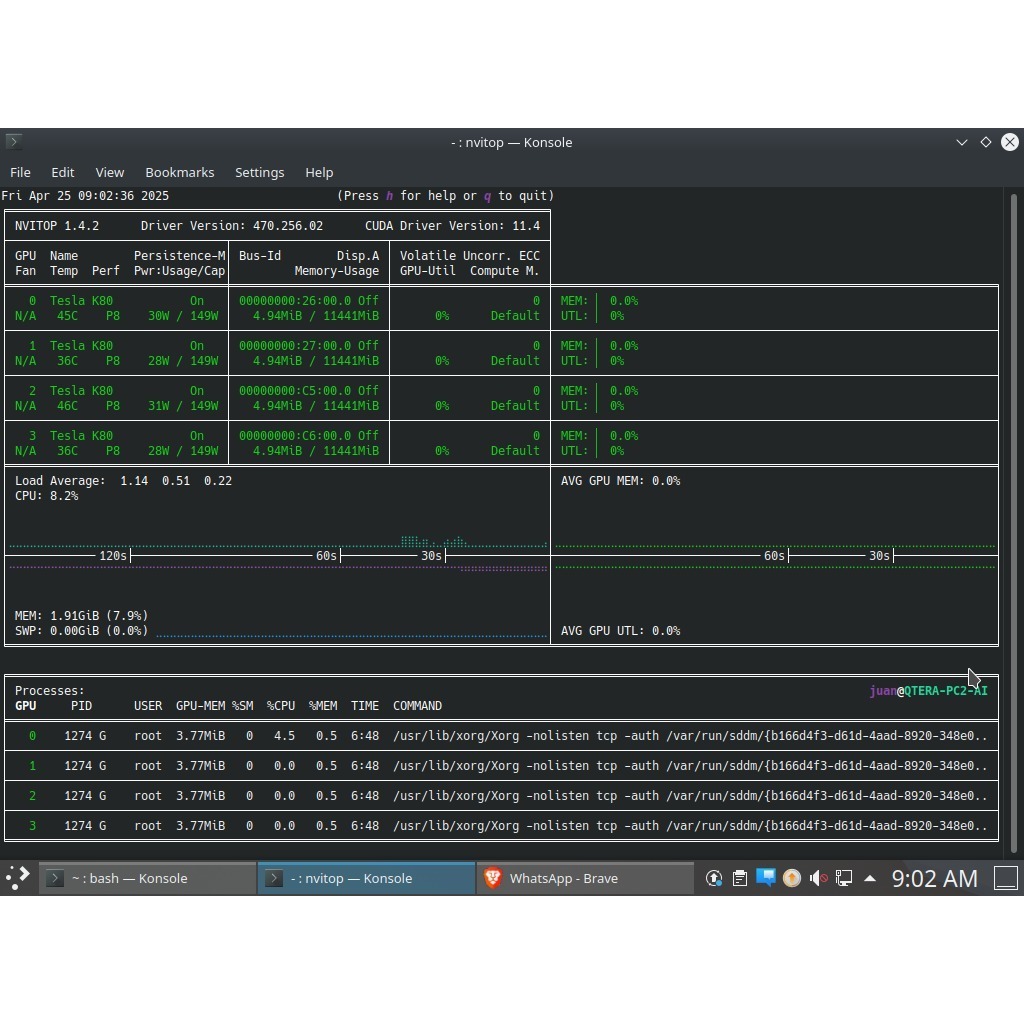The image size is (1024, 1024).
Task: Click the terminal vertical scrollbar
Action: tap(1014, 522)
